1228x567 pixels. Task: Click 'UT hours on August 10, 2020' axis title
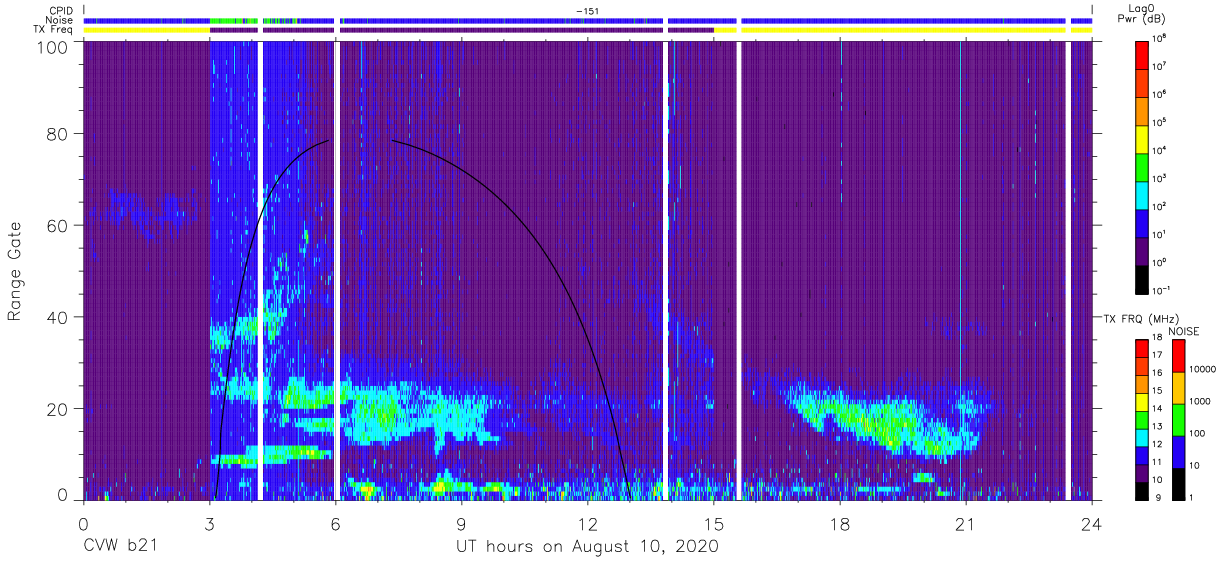[587, 547]
